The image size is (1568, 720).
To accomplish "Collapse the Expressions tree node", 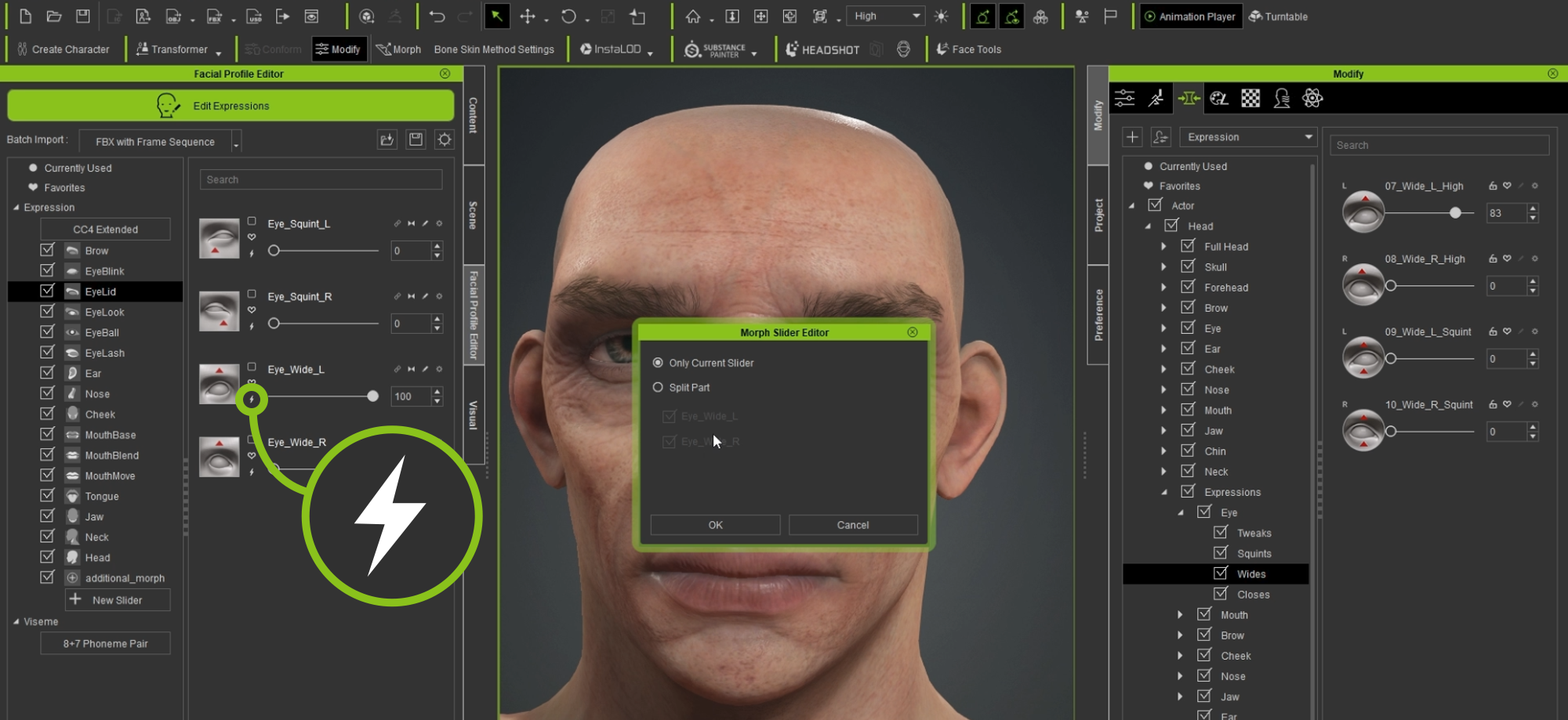I will pyautogui.click(x=1163, y=492).
